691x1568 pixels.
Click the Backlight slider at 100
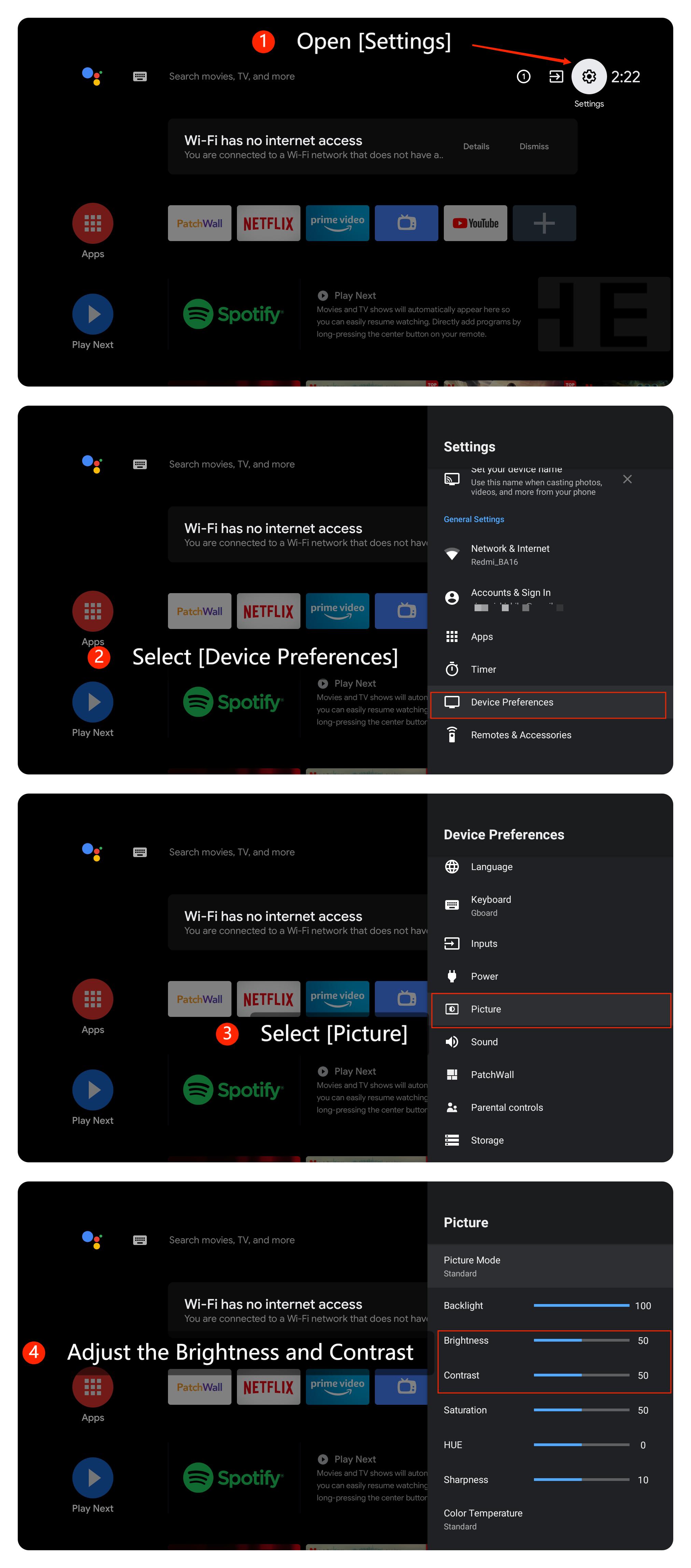point(581,1306)
